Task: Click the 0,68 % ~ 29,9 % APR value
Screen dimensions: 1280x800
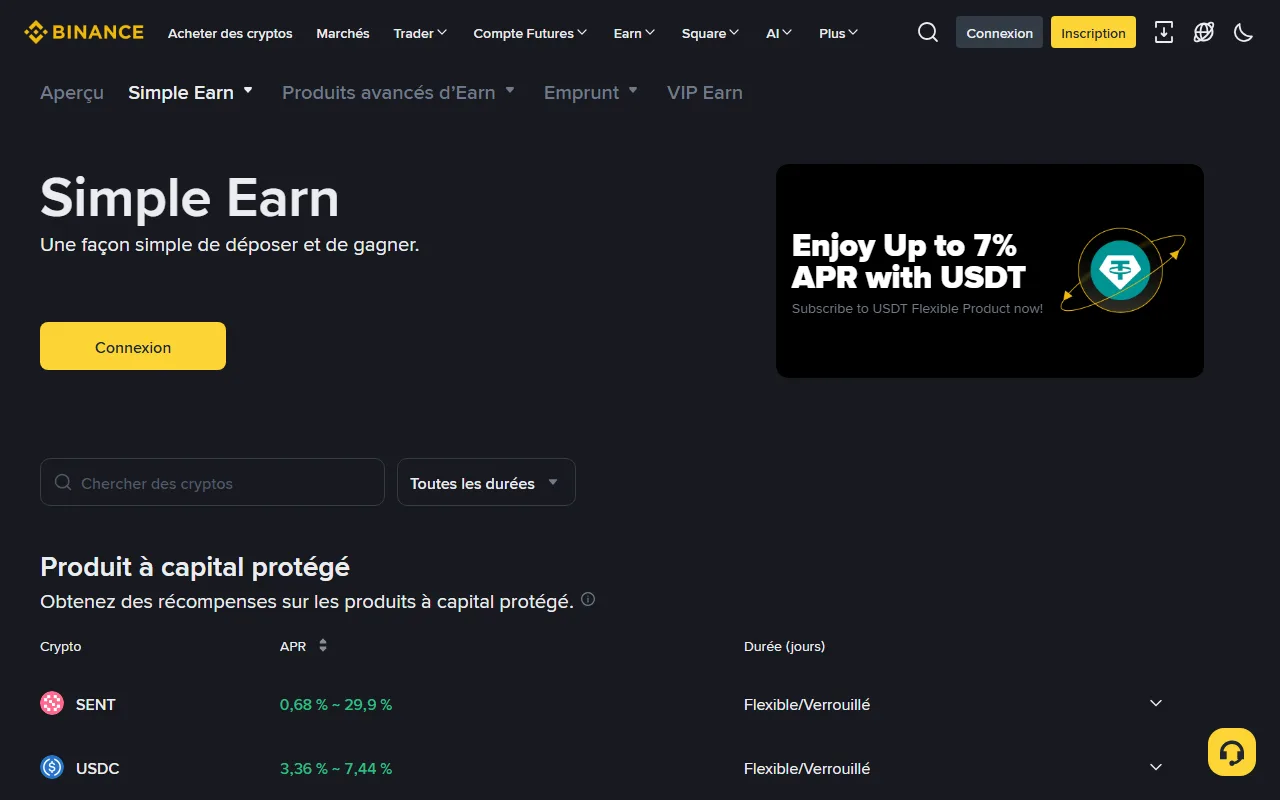Action: pos(336,704)
